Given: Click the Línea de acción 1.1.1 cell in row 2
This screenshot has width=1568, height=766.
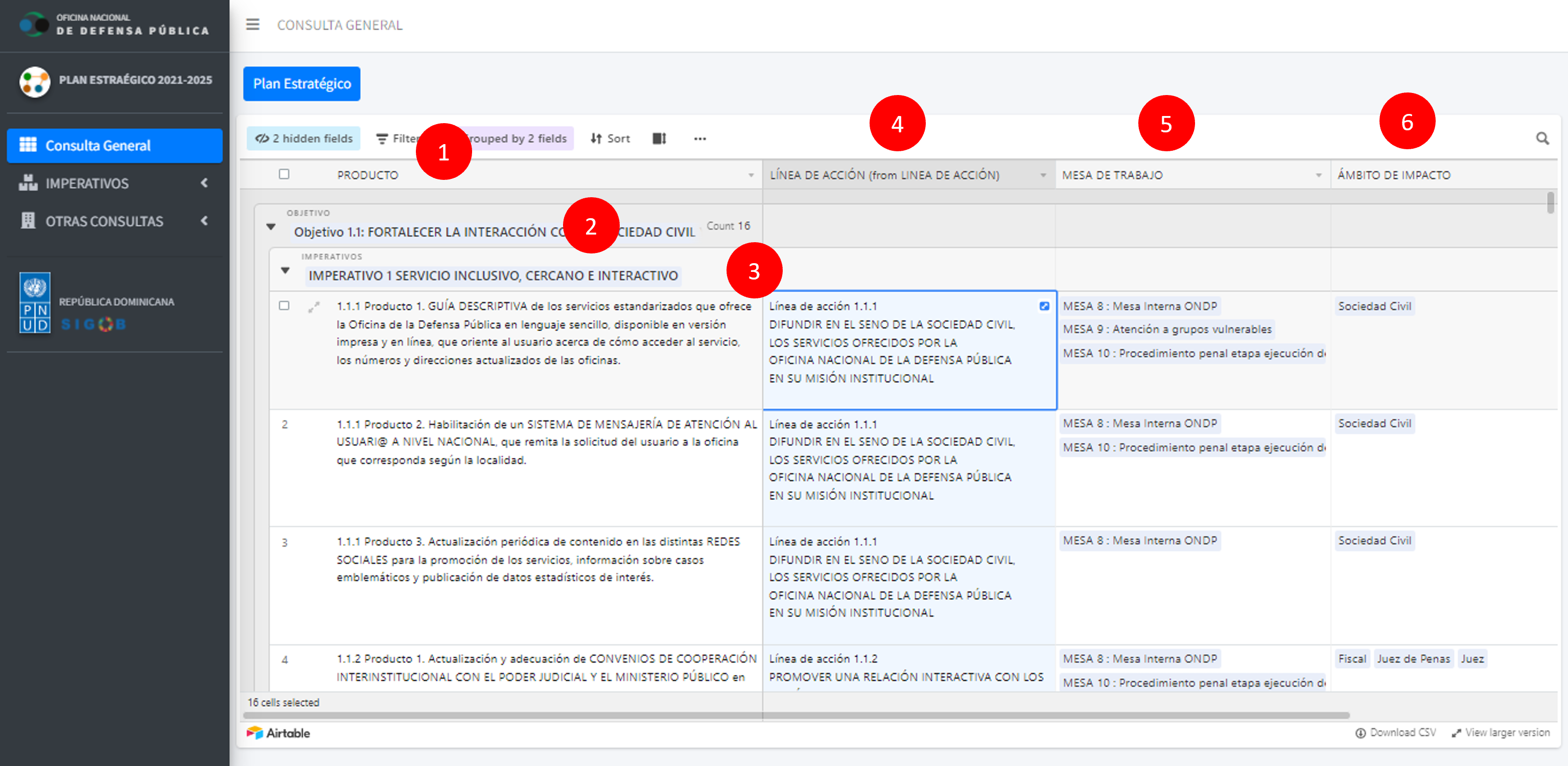Looking at the screenshot, I should (x=909, y=468).
